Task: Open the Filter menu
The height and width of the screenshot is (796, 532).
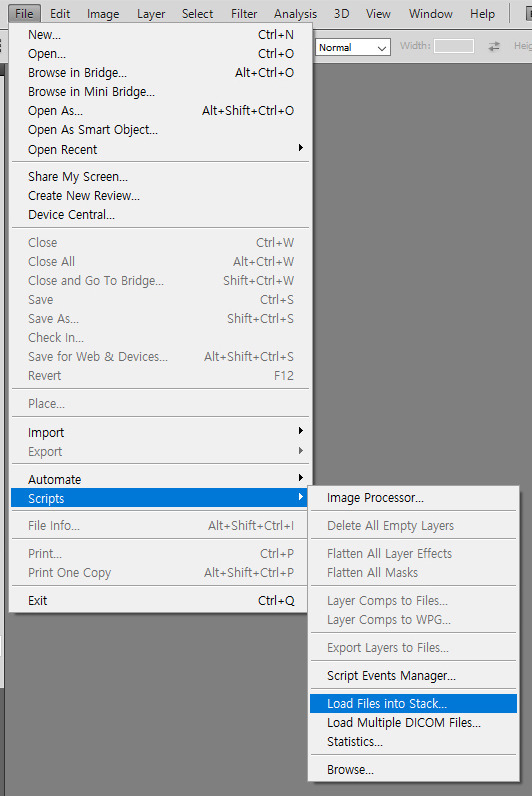Action: [x=244, y=14]
